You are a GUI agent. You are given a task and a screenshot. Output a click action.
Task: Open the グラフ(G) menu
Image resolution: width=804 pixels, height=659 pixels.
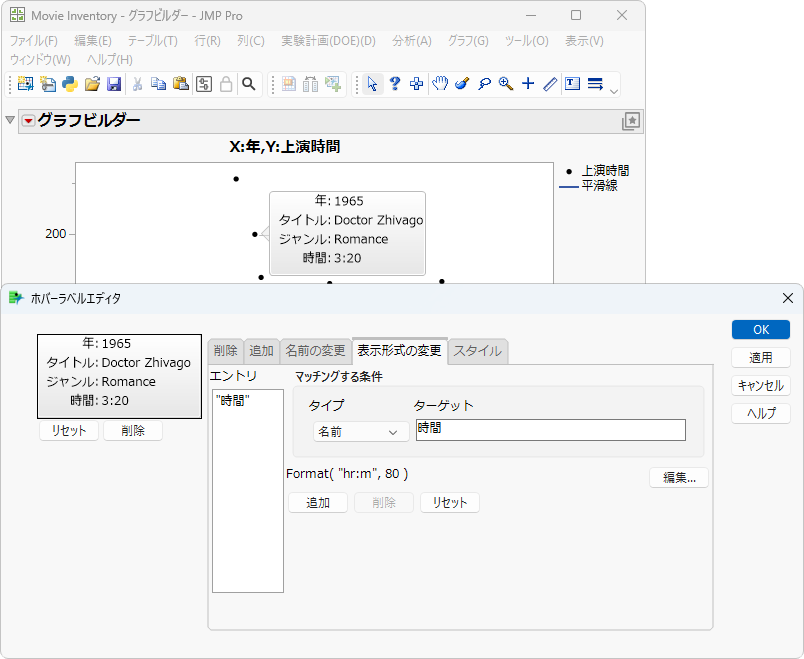(468, 41)
